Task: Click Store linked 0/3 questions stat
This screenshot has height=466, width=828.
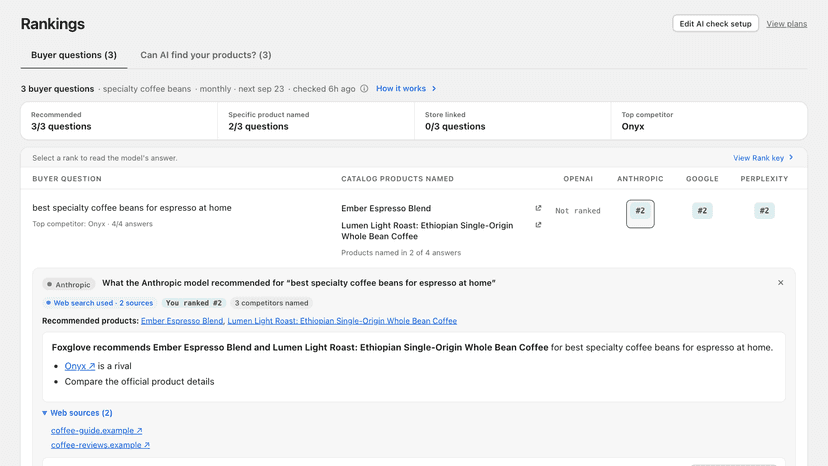Action: pos(513,121)
